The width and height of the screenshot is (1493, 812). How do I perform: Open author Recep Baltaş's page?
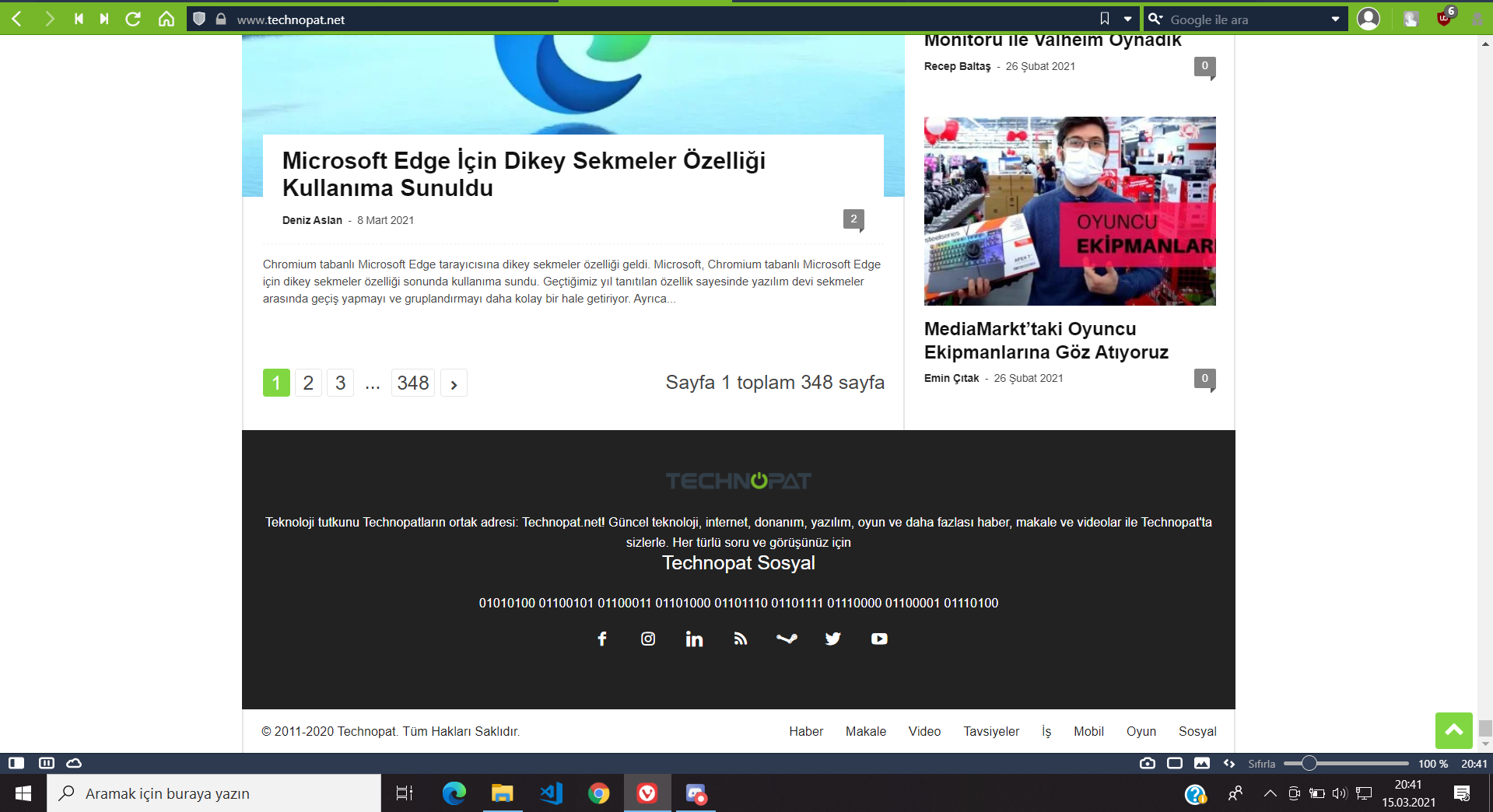tap(957, 66)
